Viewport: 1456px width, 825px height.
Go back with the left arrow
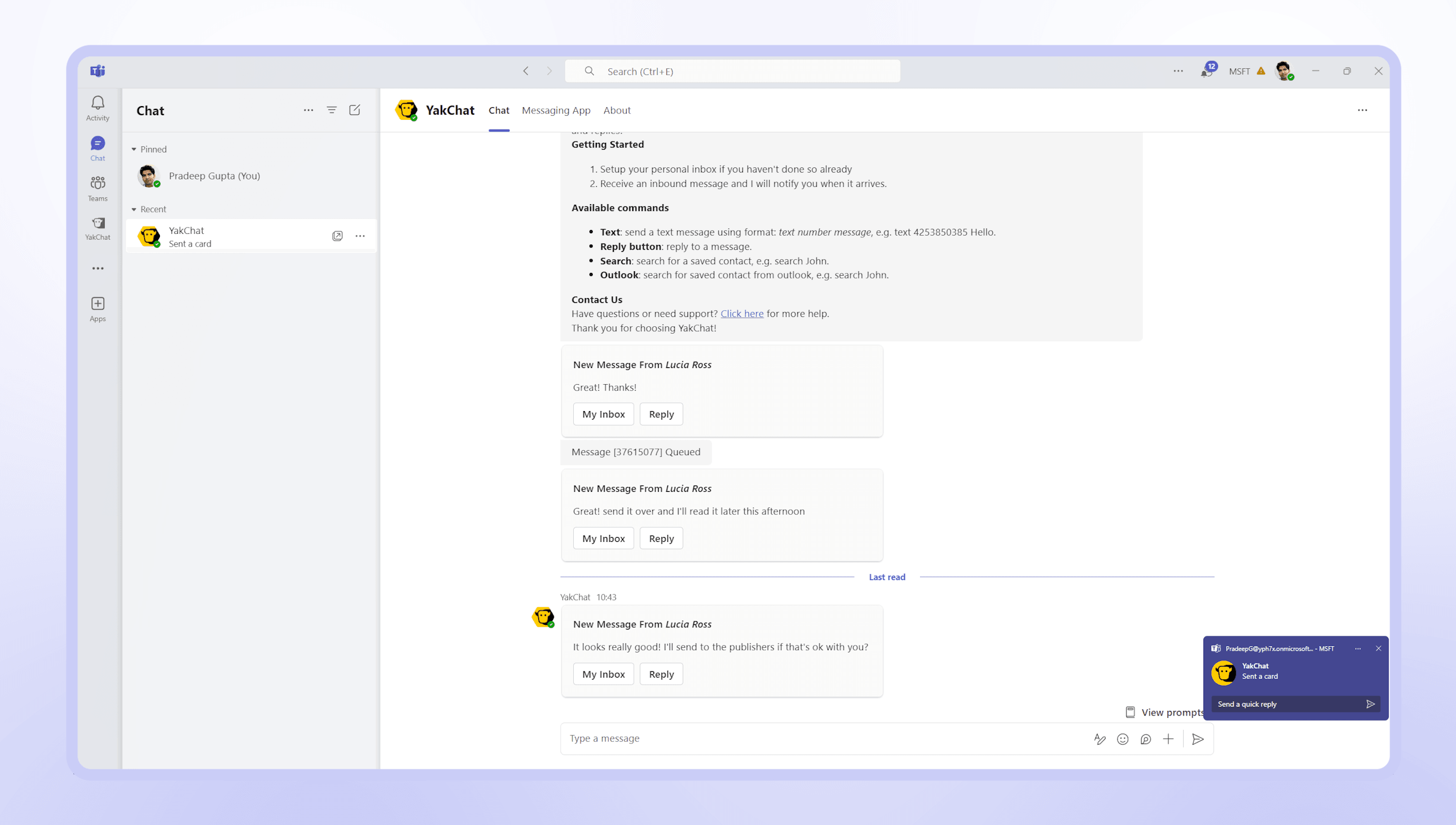coord(526,71)
